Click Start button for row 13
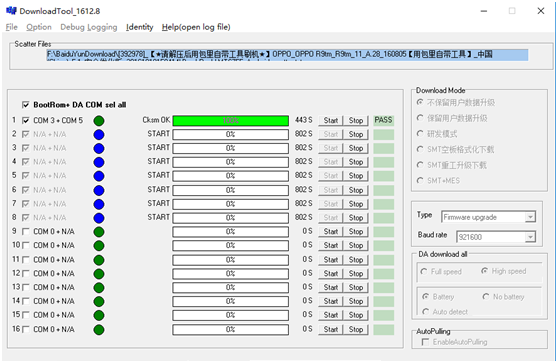Image resolution: width=558 pixels, height=361 pixels. (331, 287)
